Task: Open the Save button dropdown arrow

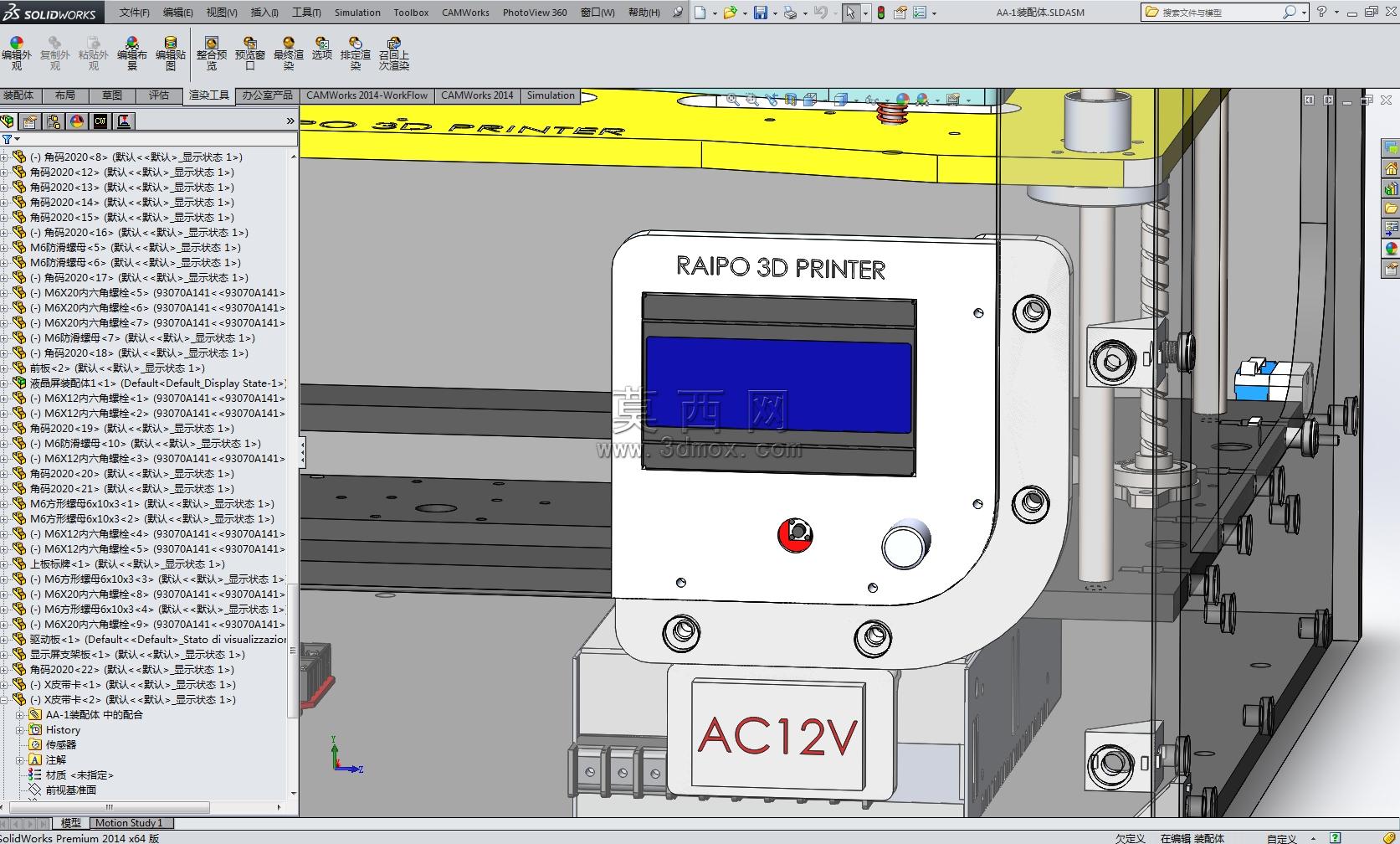Action: click(774, 13)
